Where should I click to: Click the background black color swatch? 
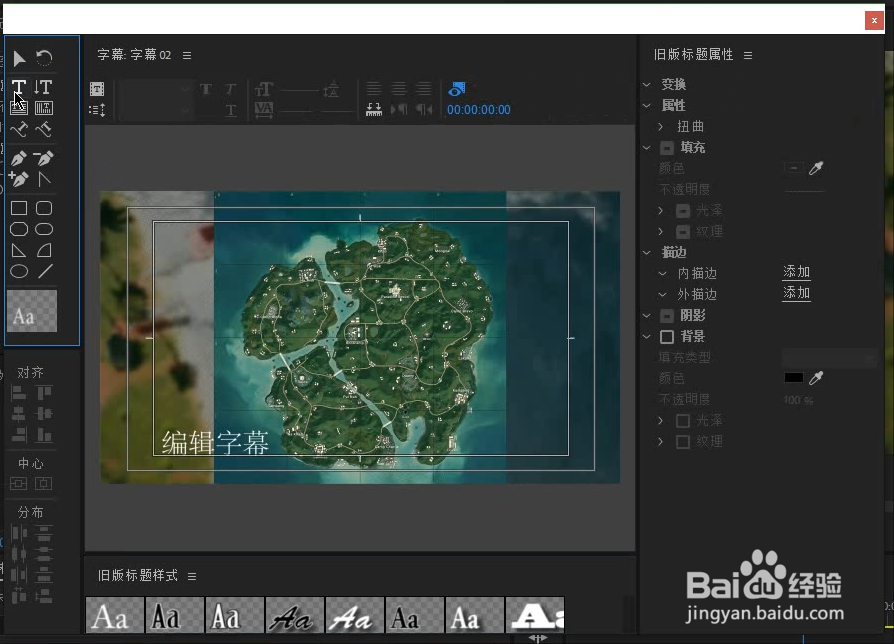(794, 378)
